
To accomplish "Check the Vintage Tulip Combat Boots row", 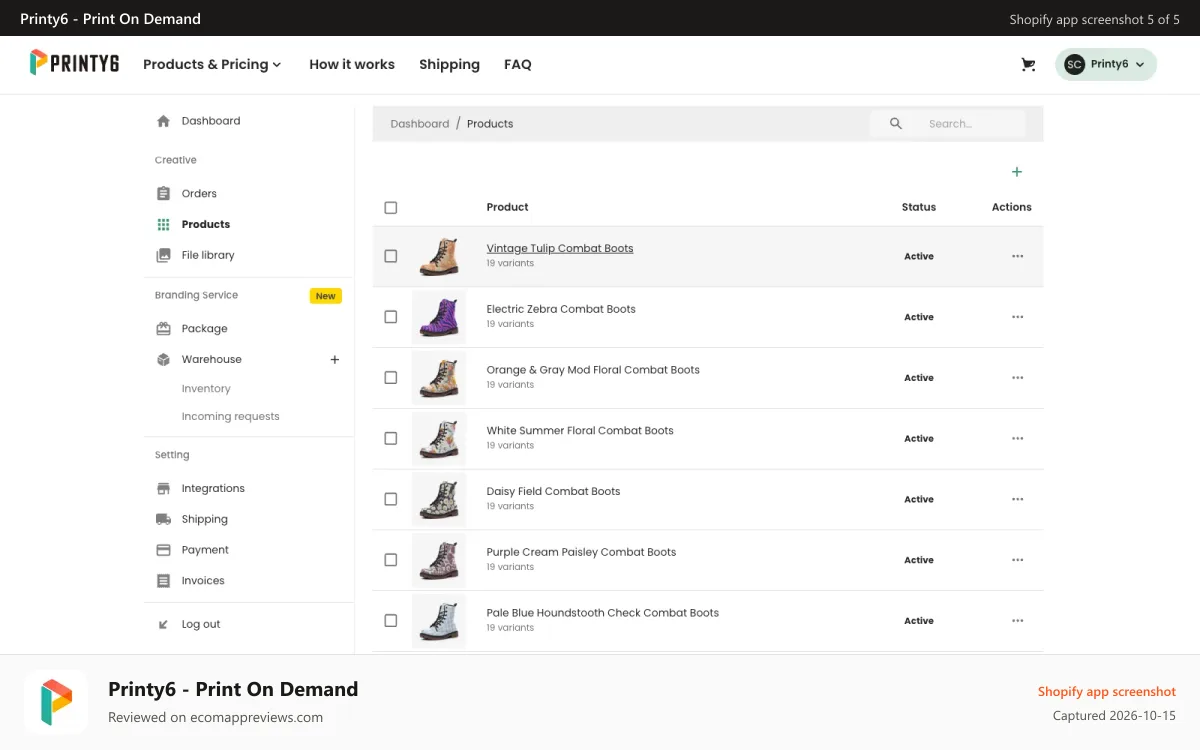I will [x=391, y=256].
